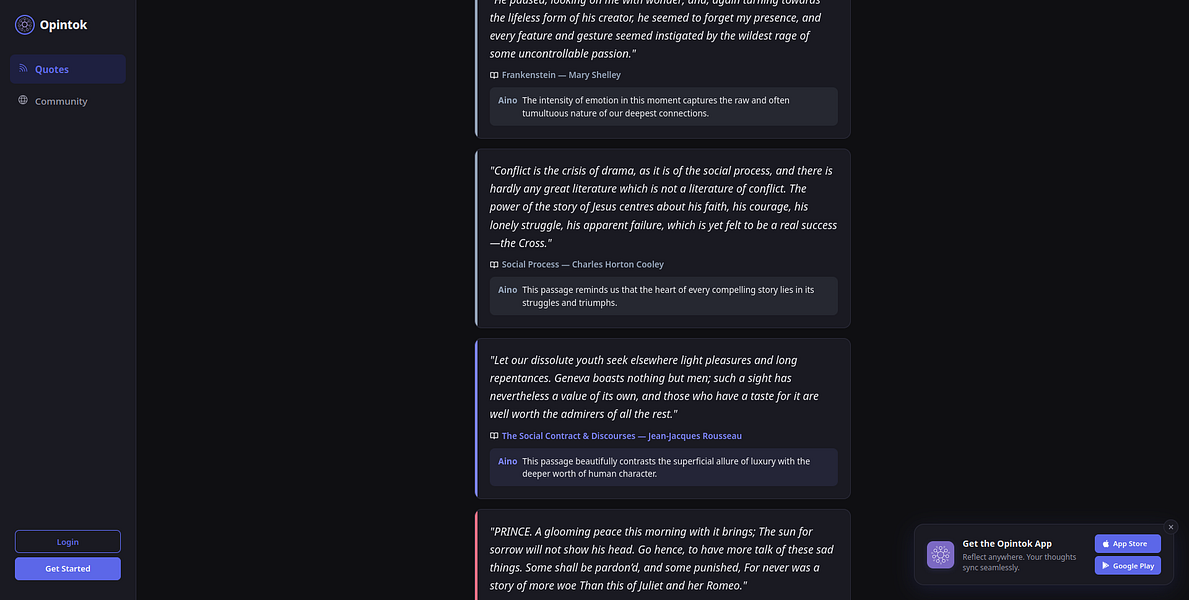The height and width of the screenshot is (600, 1189).
Task: Select the Romeo and Juliet PRINCE quote card
Action: pos(663,555)
